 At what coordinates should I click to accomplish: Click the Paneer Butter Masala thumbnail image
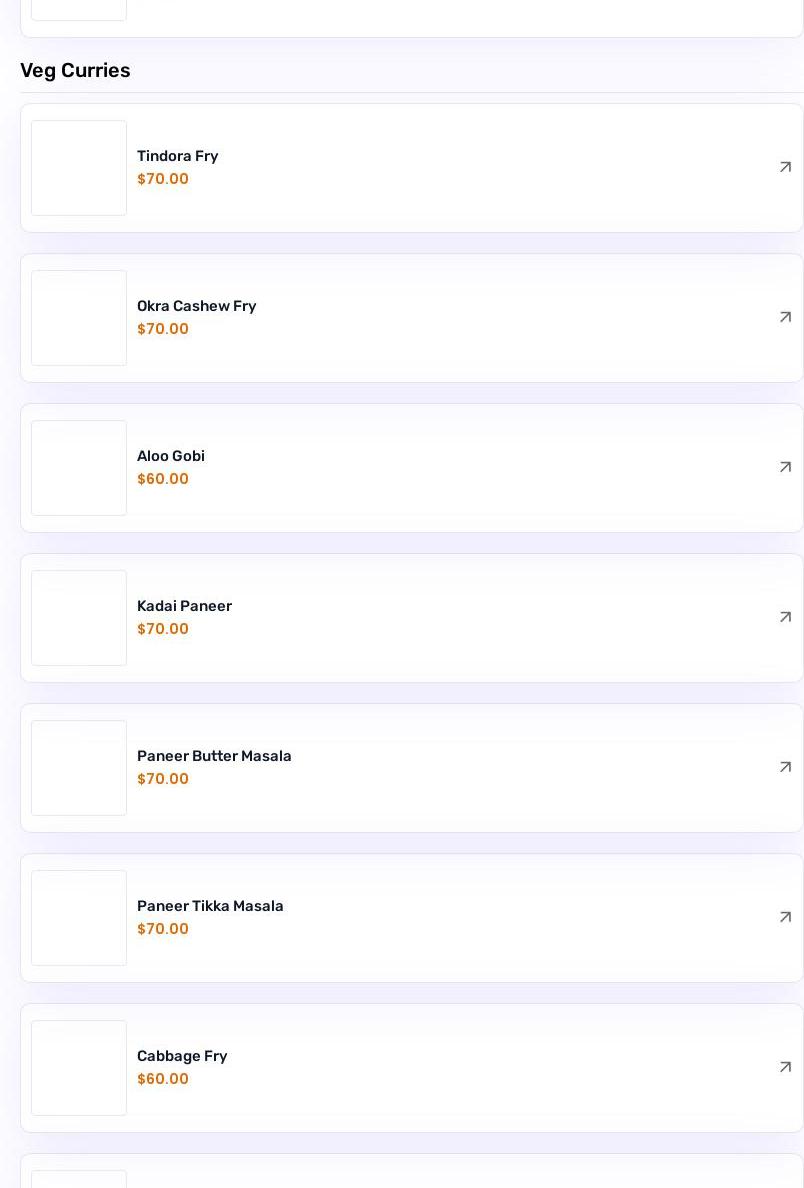pyautogui.click(x=79, y=768)
